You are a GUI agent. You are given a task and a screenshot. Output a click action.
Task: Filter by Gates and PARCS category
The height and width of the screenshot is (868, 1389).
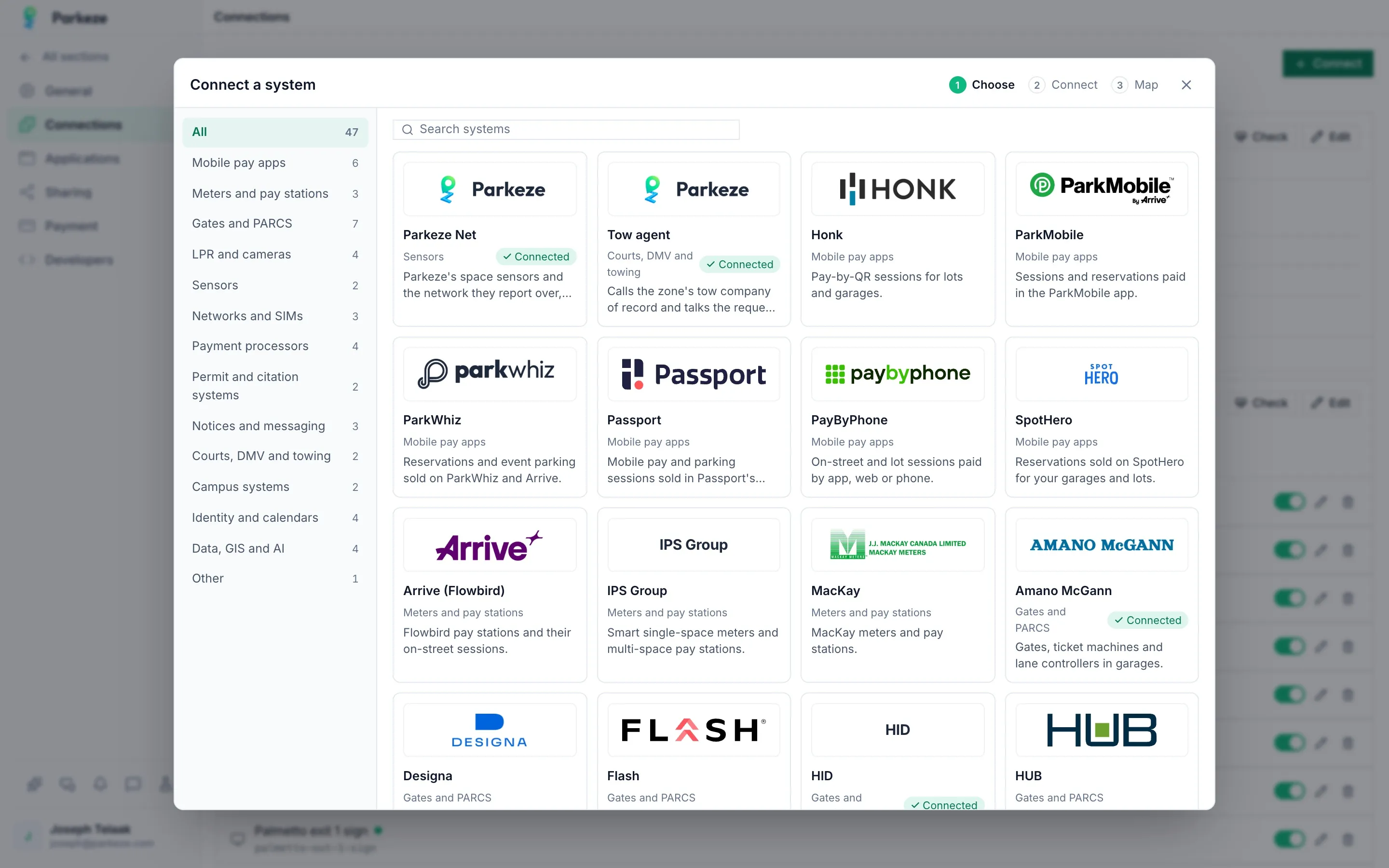(275, 224)
